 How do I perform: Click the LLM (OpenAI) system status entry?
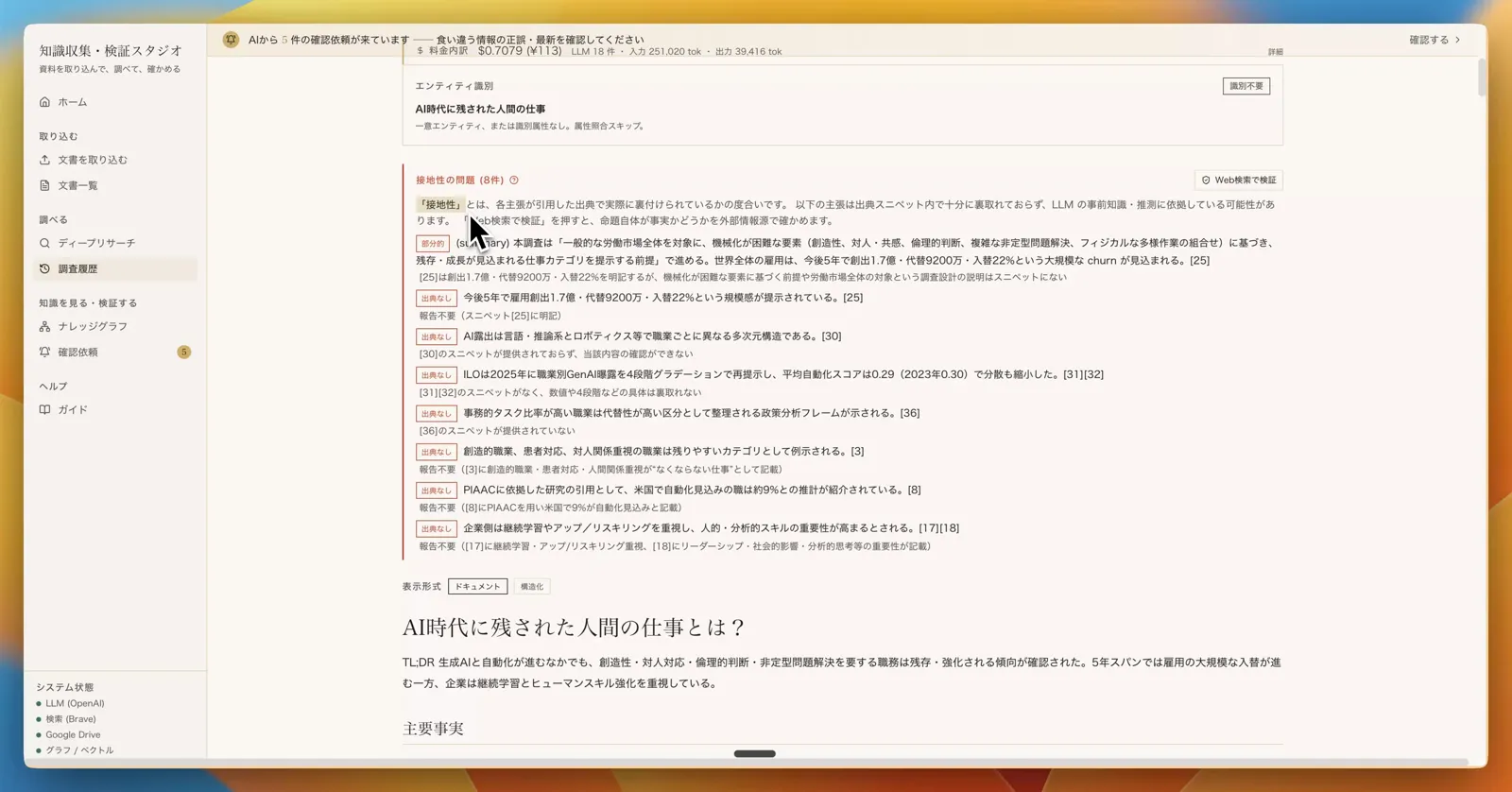tap(75, 703)
